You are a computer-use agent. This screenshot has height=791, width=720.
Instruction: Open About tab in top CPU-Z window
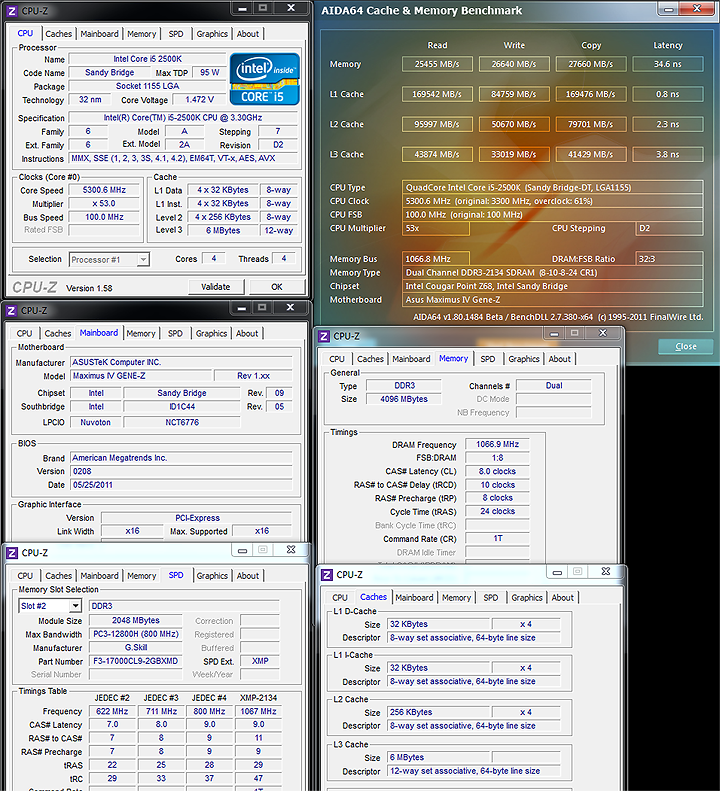248,34
